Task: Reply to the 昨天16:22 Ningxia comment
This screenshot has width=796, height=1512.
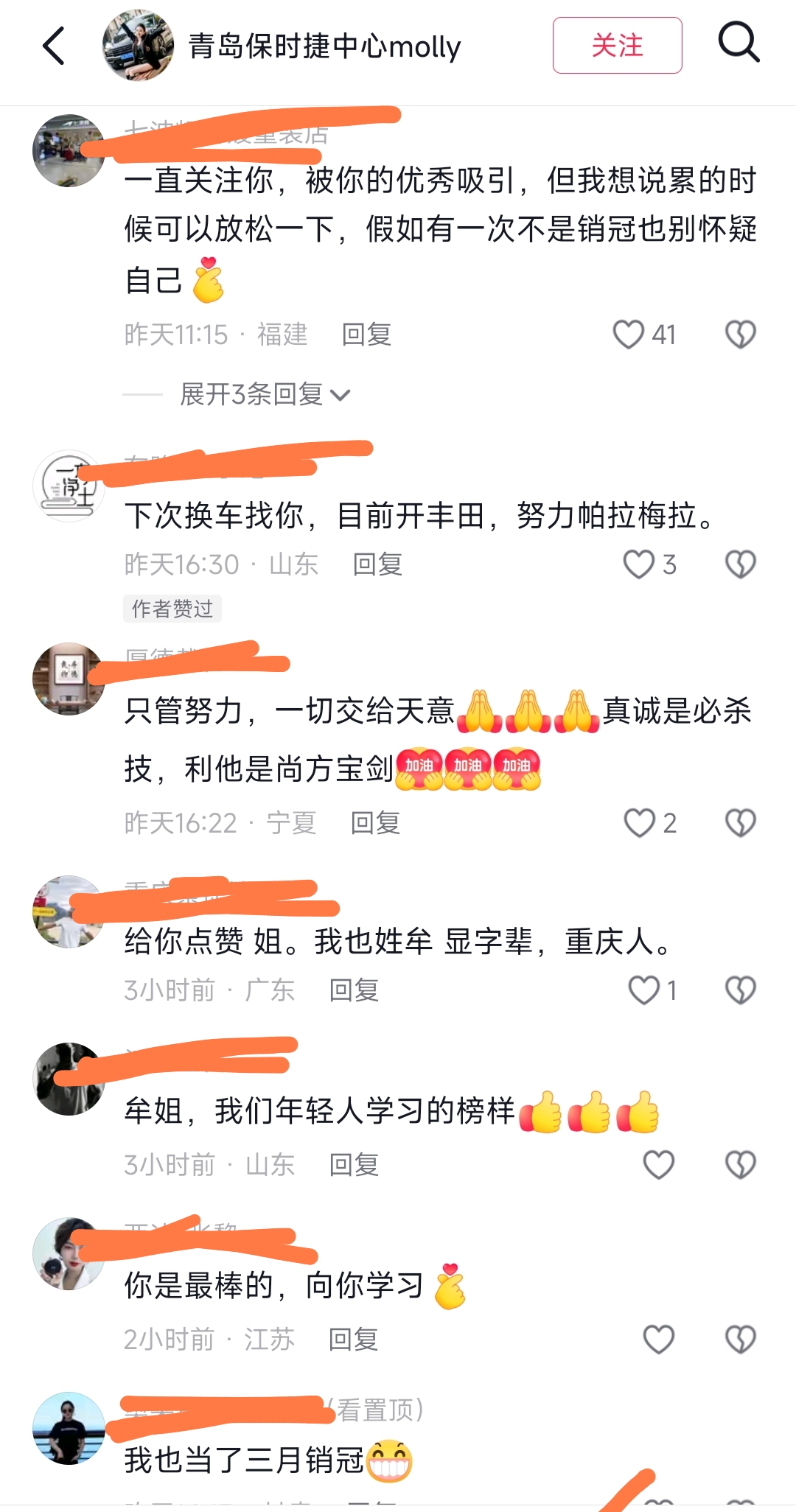Action: 375,822
